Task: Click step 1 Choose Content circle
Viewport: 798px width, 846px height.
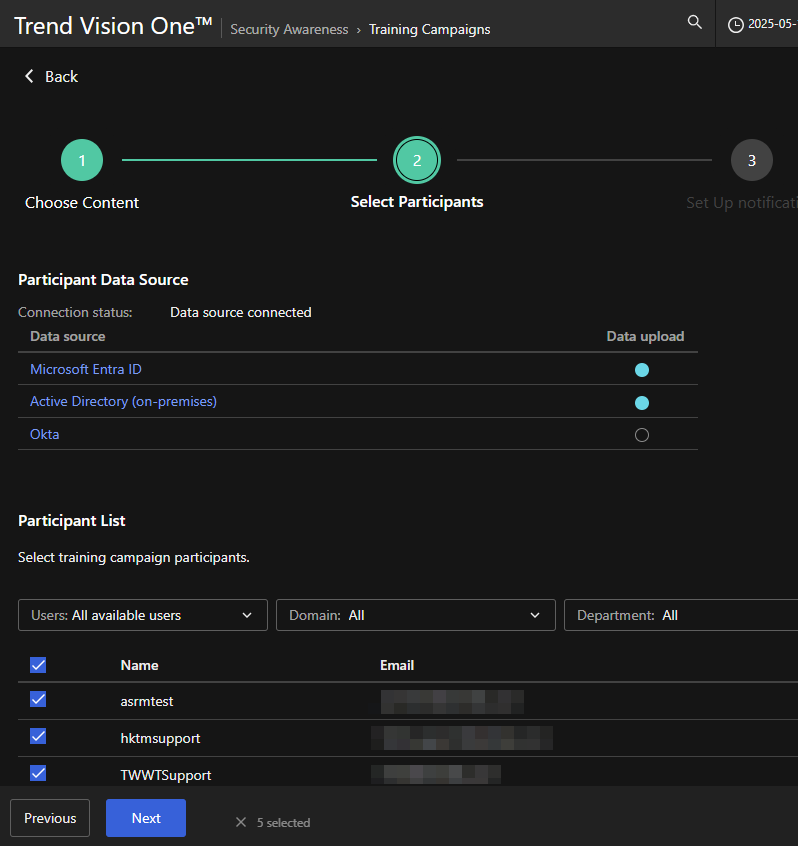Action: click(82, 160)
